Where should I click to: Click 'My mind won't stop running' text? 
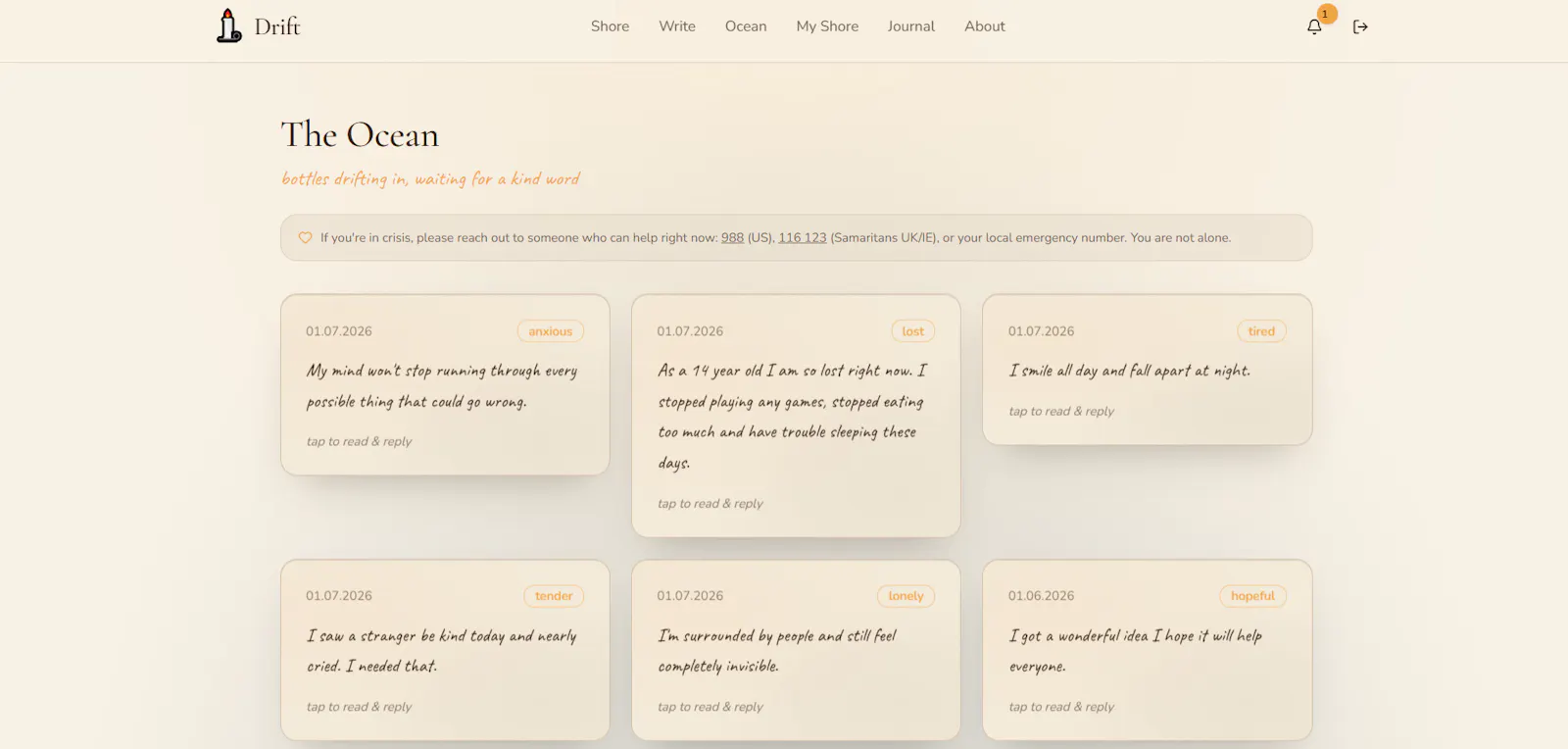[442, 386]
